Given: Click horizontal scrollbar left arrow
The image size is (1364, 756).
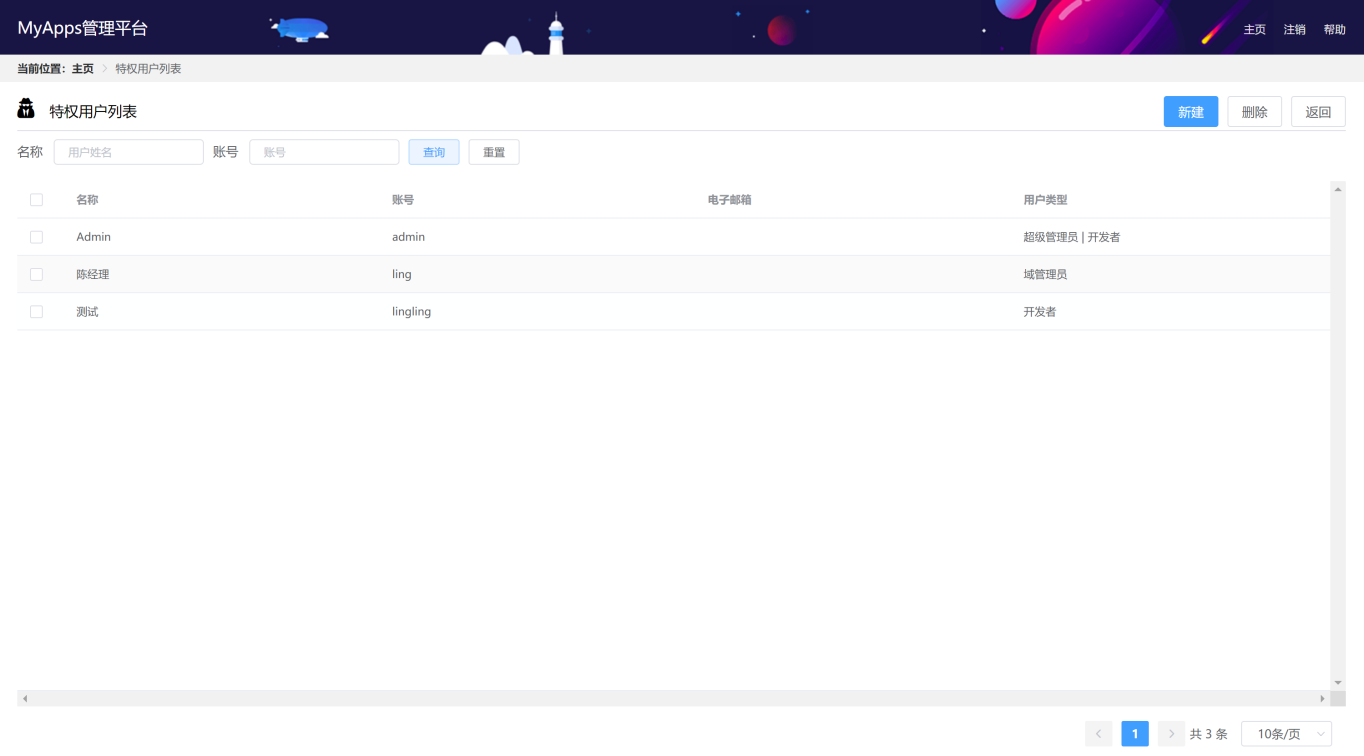Looking at the screenshot, I should pos(25,698).
